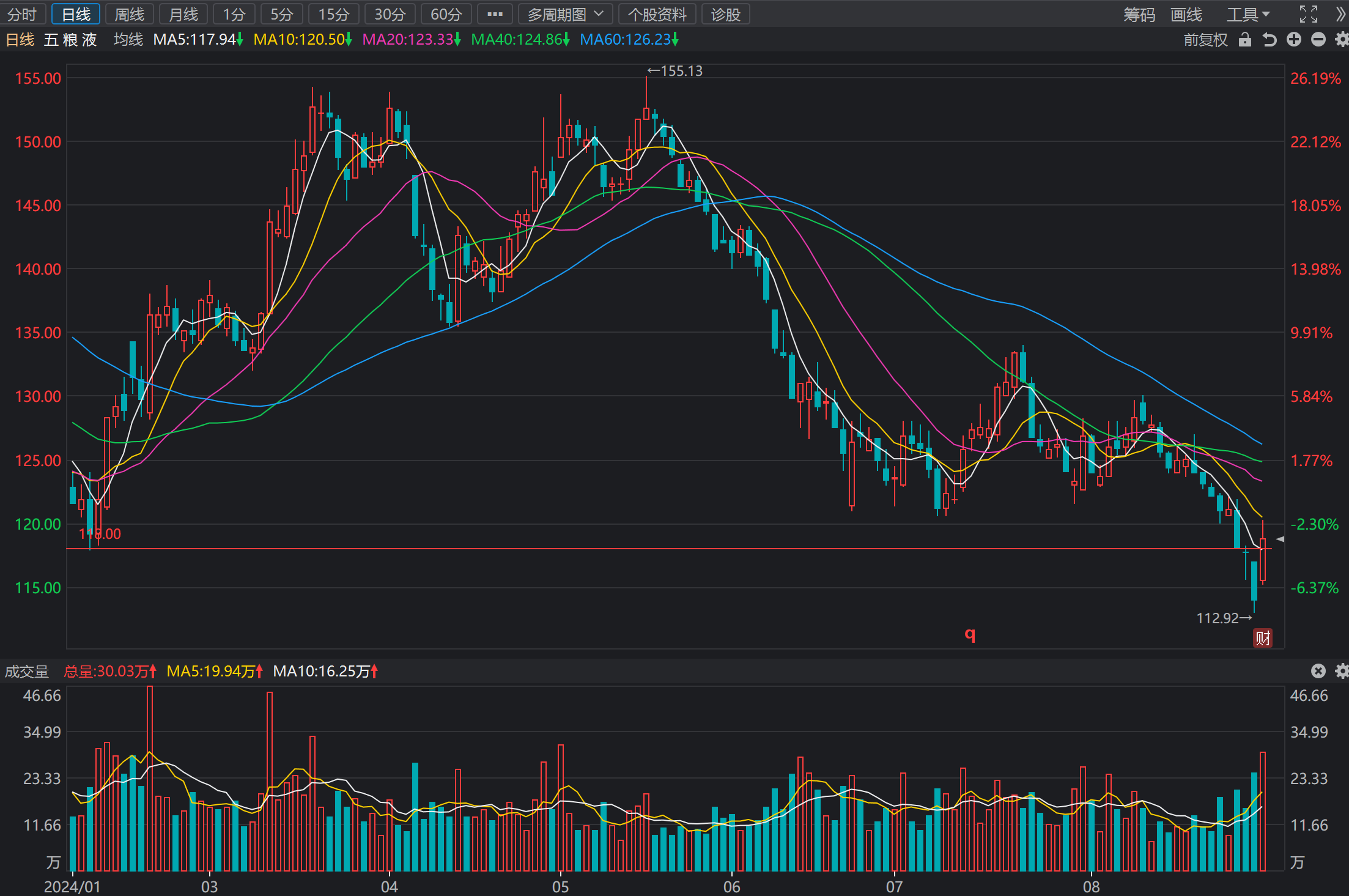Toggle fullscreen chart view icon

point(1309,14)
